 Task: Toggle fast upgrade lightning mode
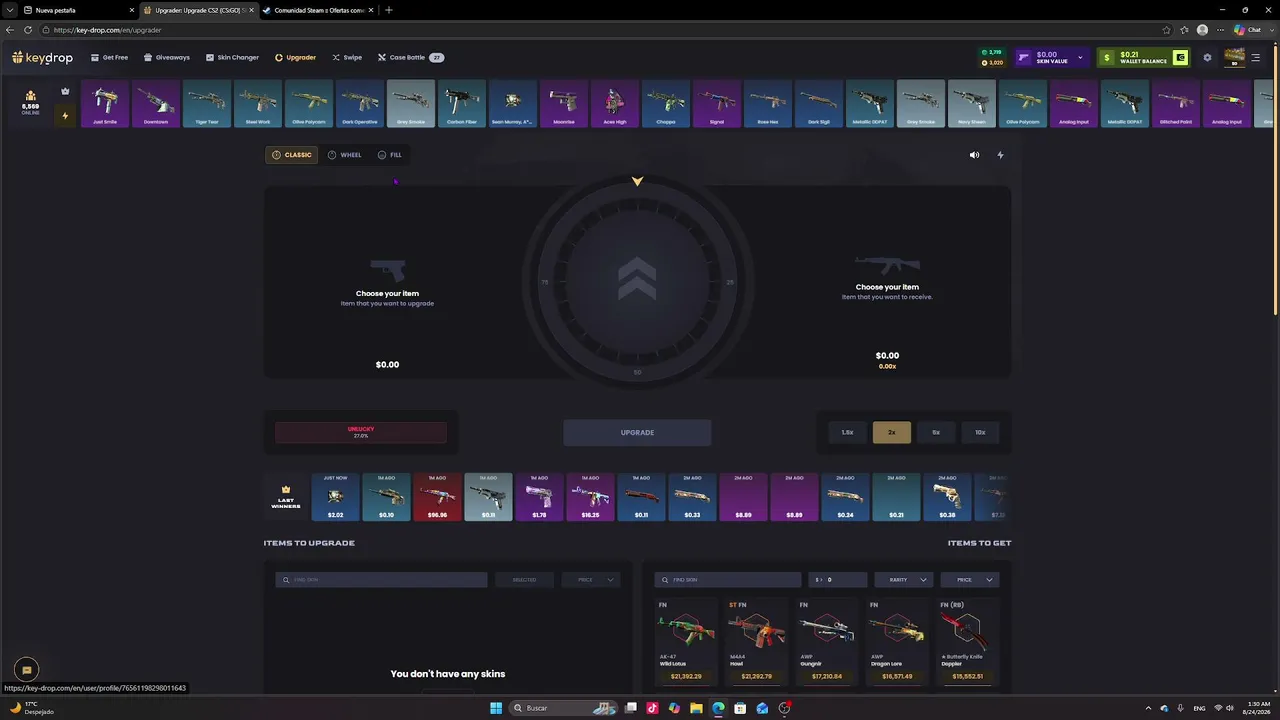(x=1000, y=155)
